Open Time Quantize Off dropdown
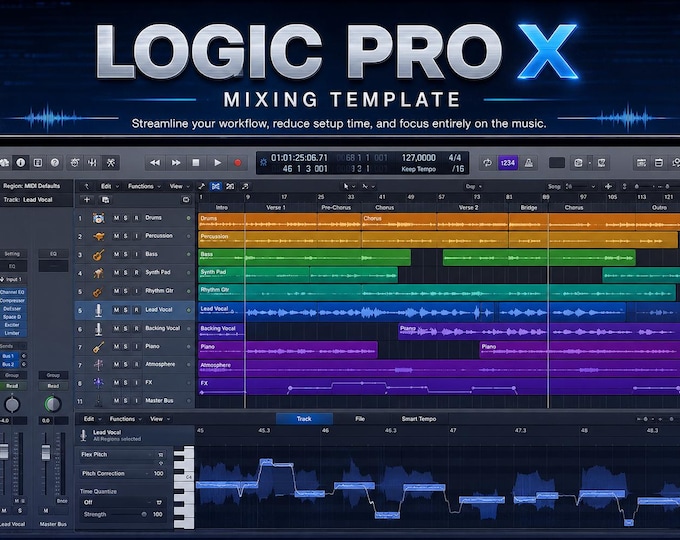Viewport: 680px width, 540px height. [123, 502]
